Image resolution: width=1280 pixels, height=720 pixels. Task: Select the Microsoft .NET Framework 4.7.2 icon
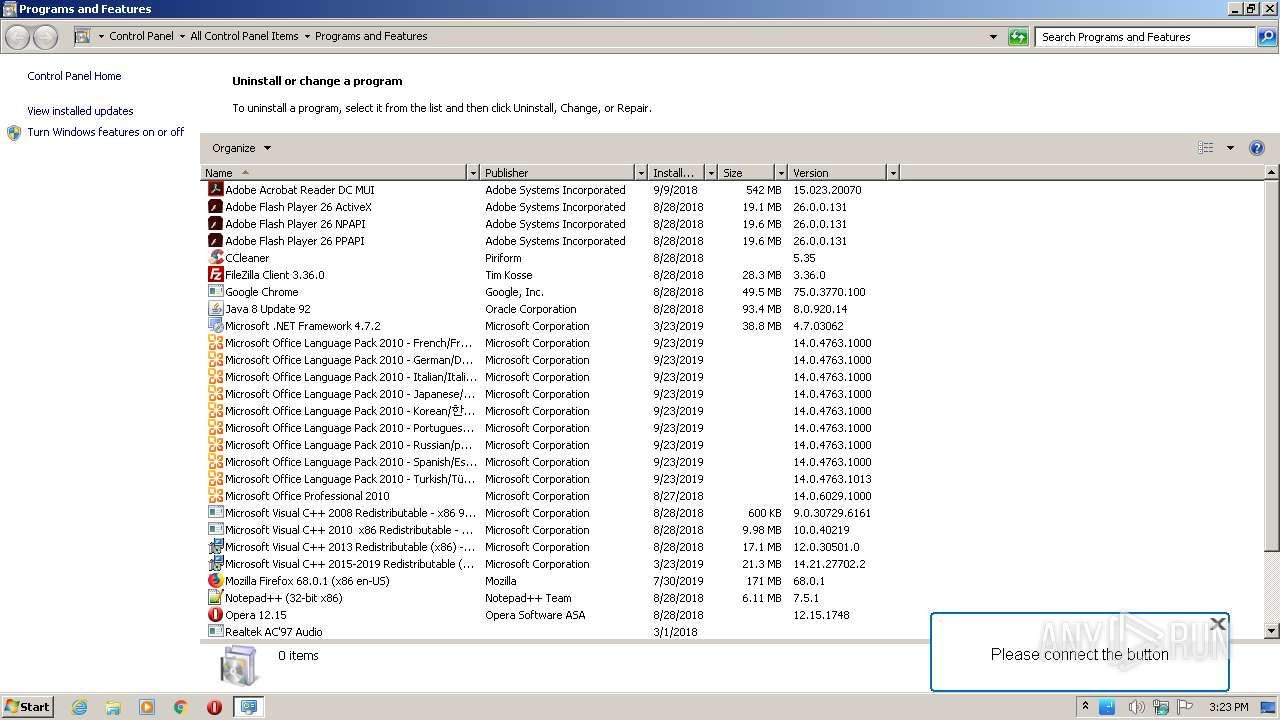tap(215, 326)
